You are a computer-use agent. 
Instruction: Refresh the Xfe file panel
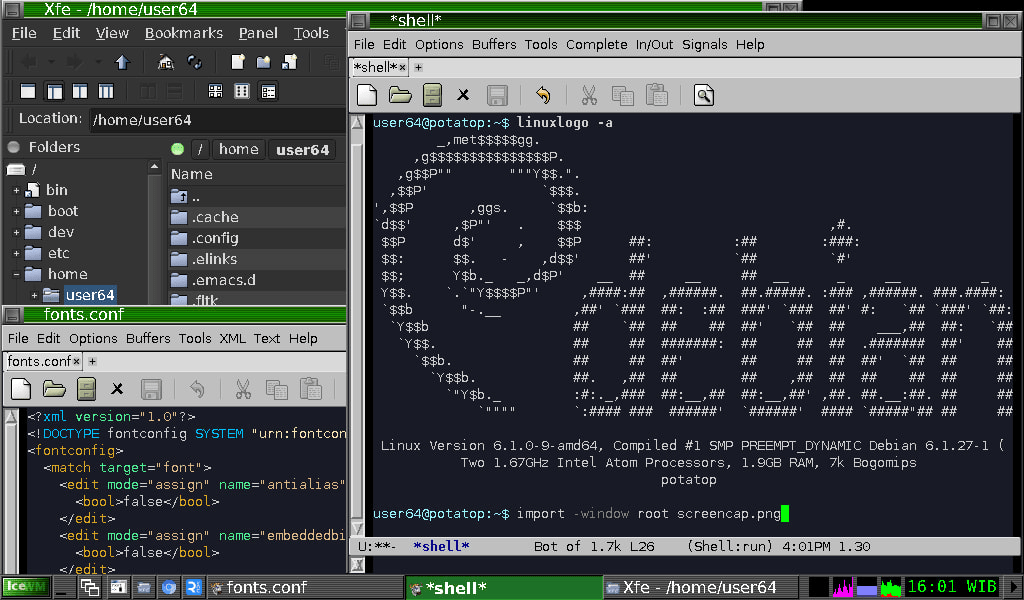pos(195,62)
